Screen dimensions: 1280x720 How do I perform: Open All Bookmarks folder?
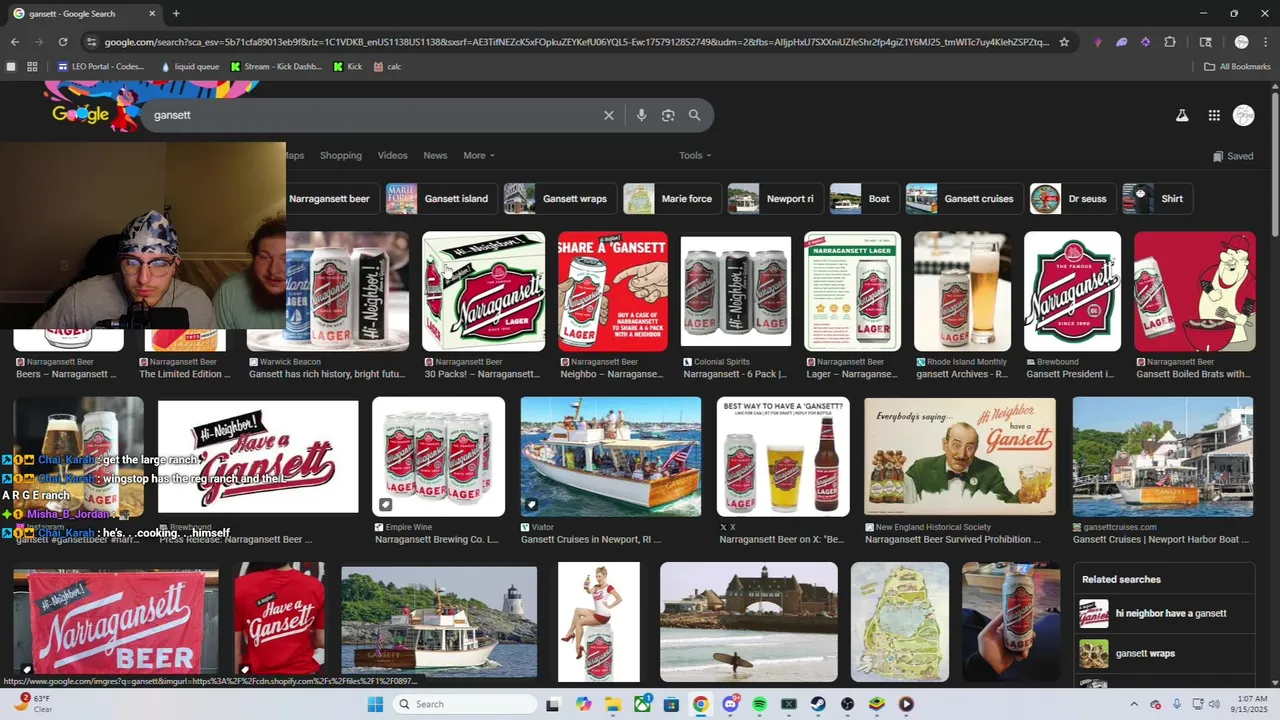pyautogui.click(x=1237, y=67)
